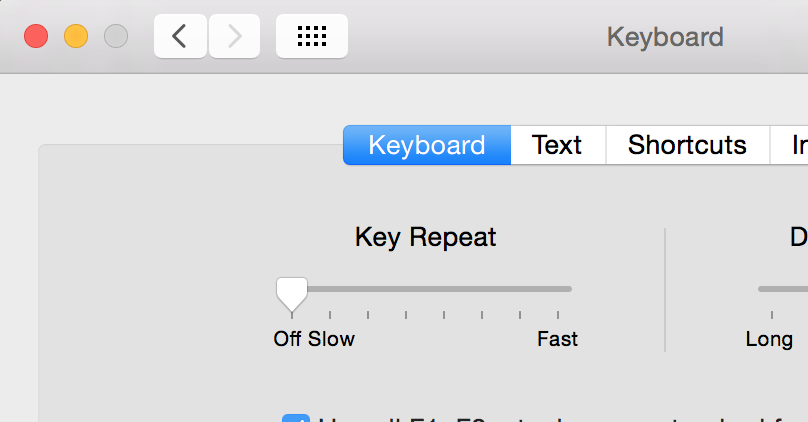Image resolution: width=808 pixels, height=422 pixels.
Task: Toggle the blue checkbox below Key Repeat
Action: point(296,418)
